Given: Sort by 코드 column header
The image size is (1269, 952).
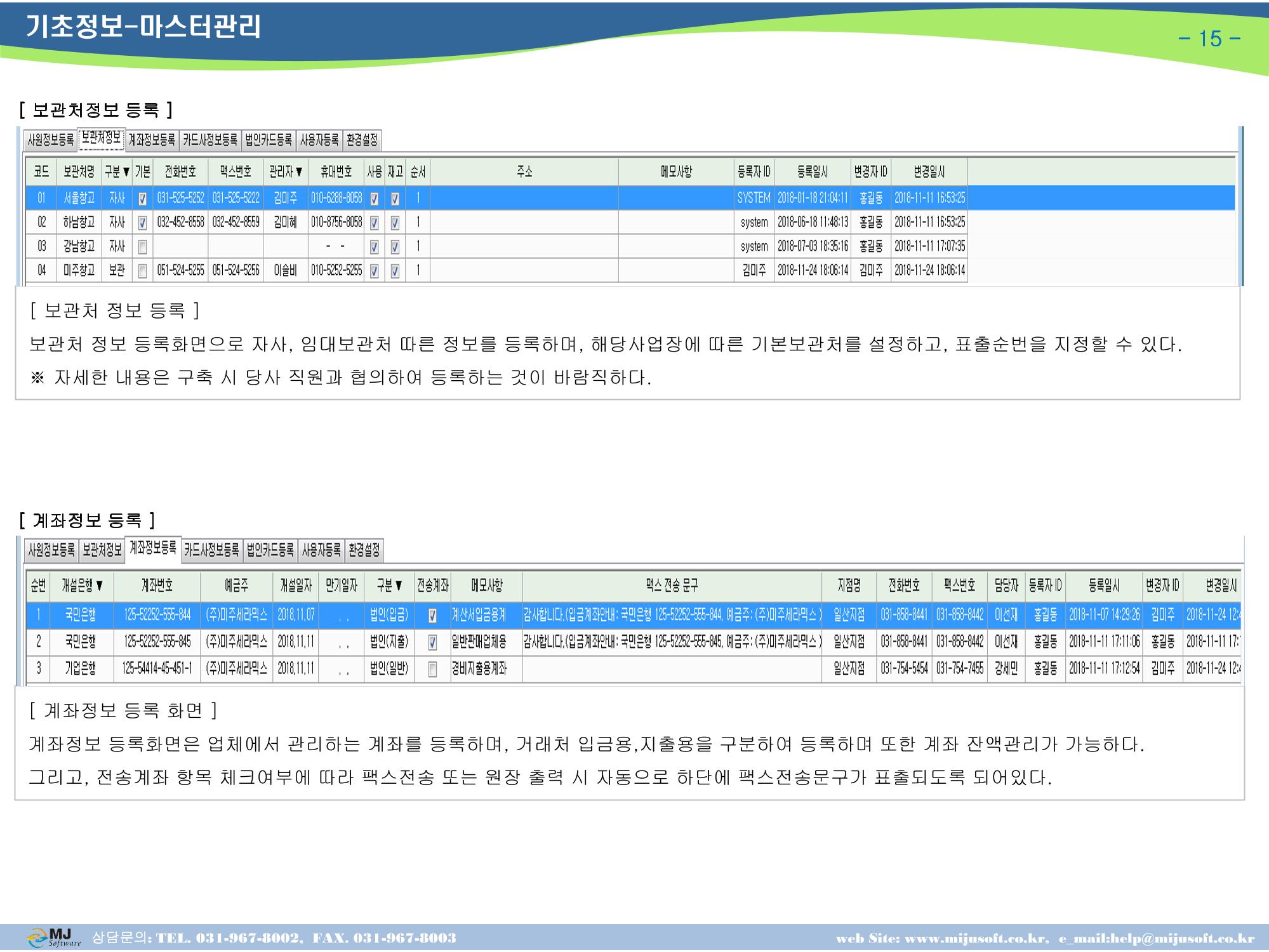Looking at the screenshot, I should tap(41, 172).
